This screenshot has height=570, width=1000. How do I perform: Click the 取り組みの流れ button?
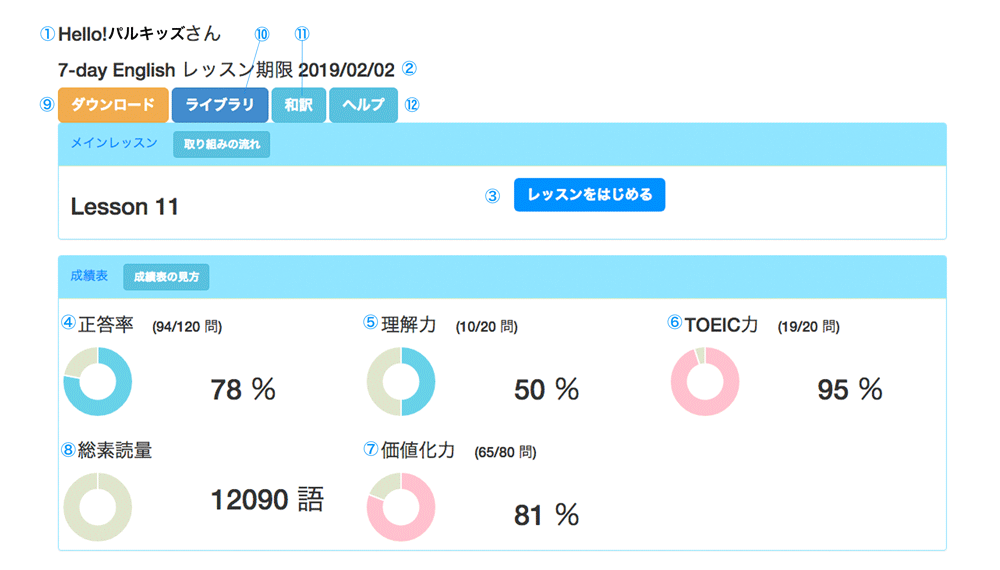coord(221,144)
